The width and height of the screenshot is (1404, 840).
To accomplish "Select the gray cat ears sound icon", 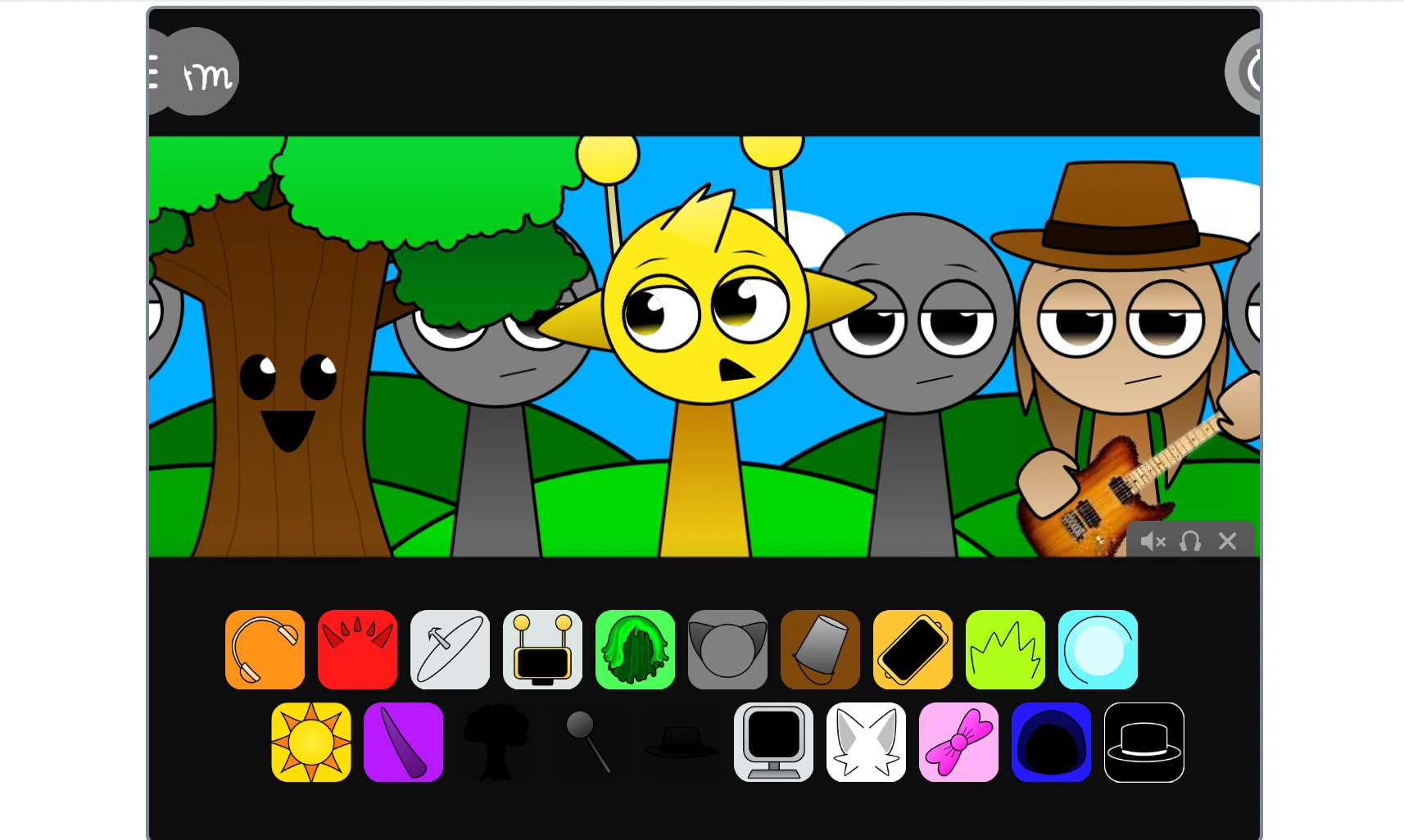I will [x=727, y=650].
